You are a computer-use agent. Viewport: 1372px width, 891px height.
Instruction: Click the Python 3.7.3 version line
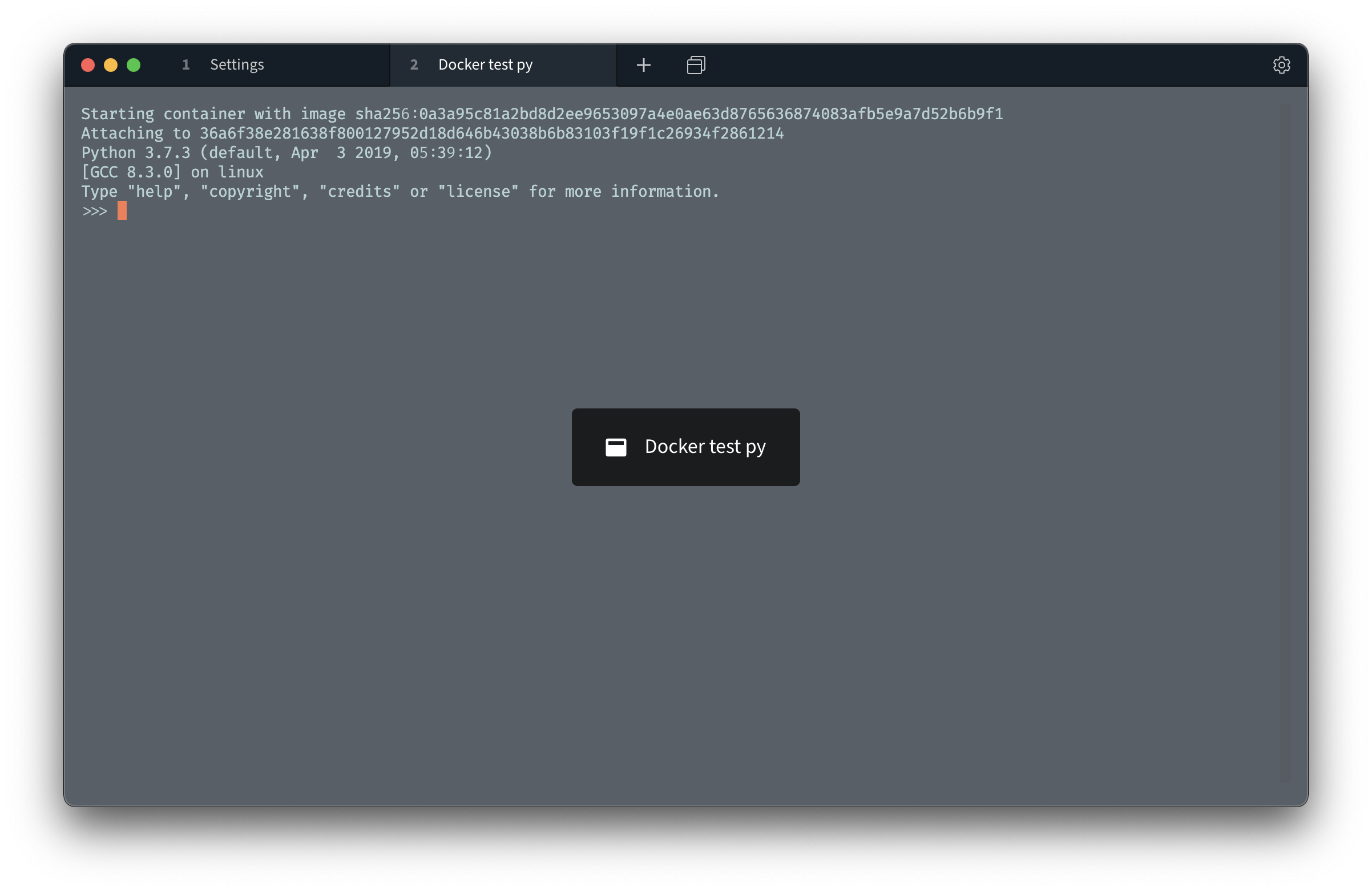coord(286,153)
